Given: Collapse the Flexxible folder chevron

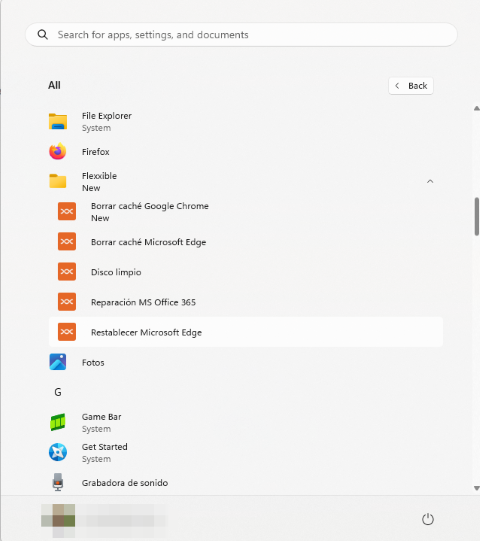Looking at the screenshot, I should click(x=430, y=181).
